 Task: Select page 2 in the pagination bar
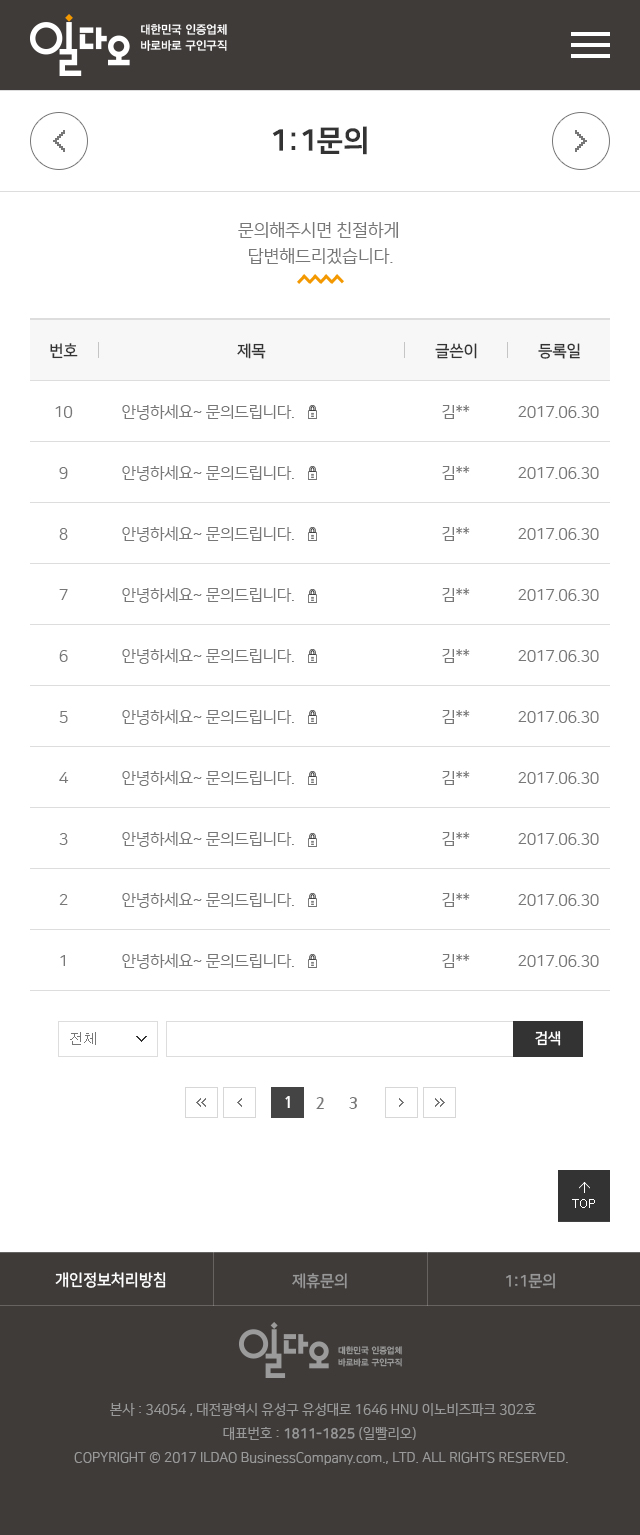point(320,1102)
